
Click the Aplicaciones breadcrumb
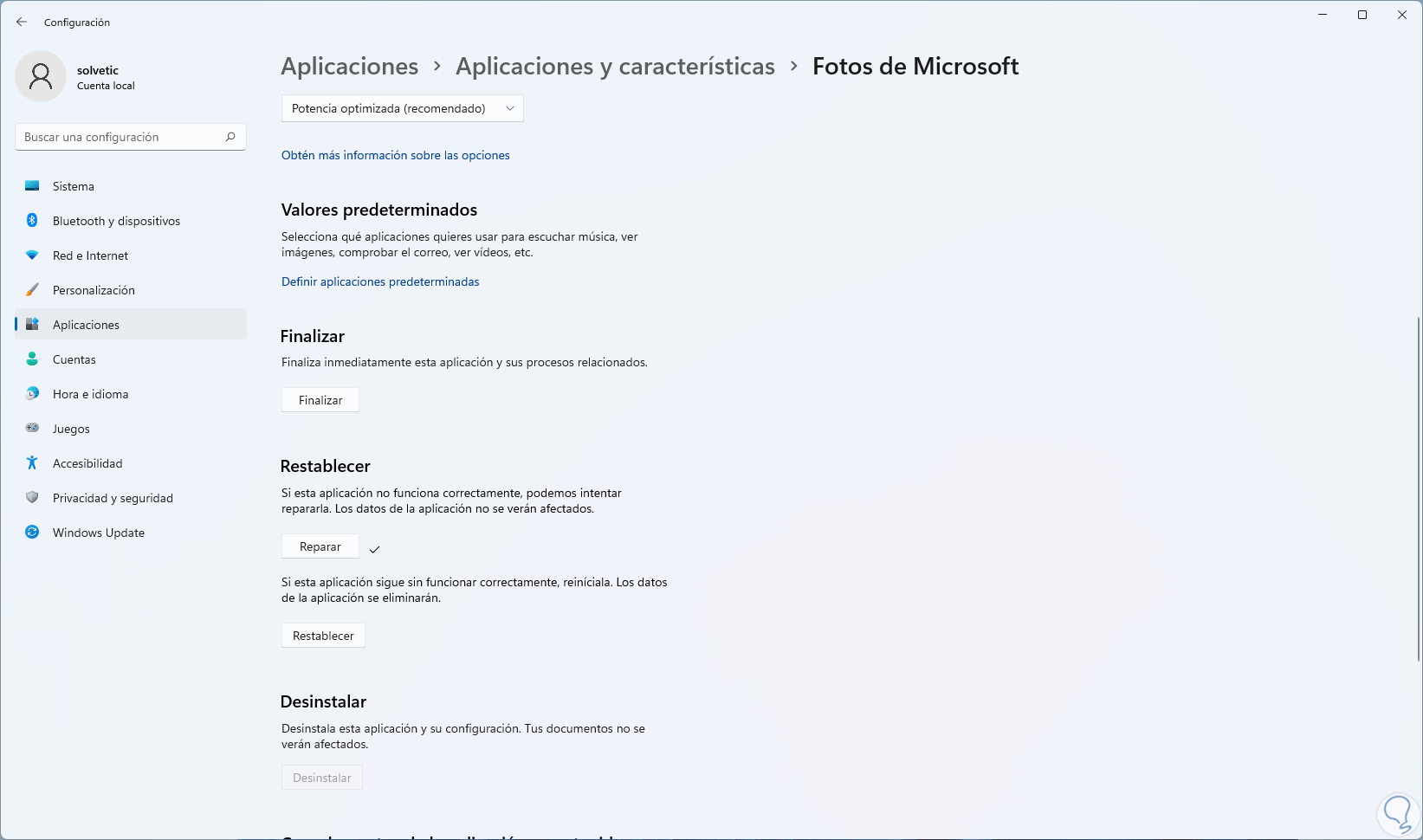coord(350,66)
